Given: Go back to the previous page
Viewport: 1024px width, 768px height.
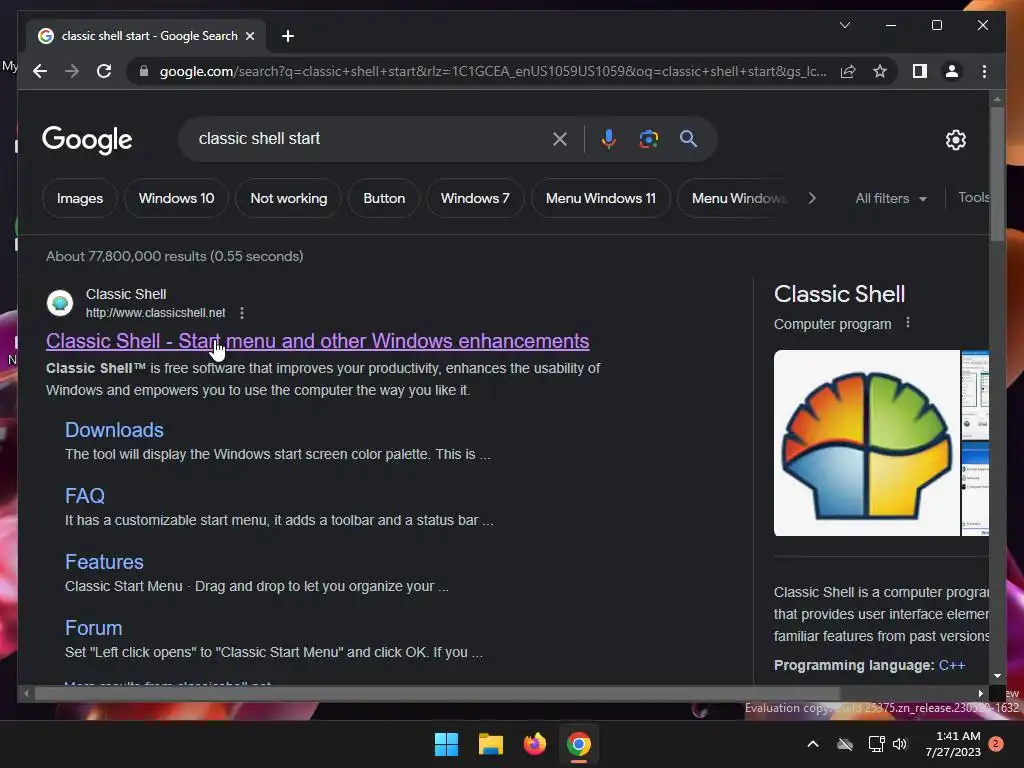Looking at the screenshot, I should coord(40,71).
